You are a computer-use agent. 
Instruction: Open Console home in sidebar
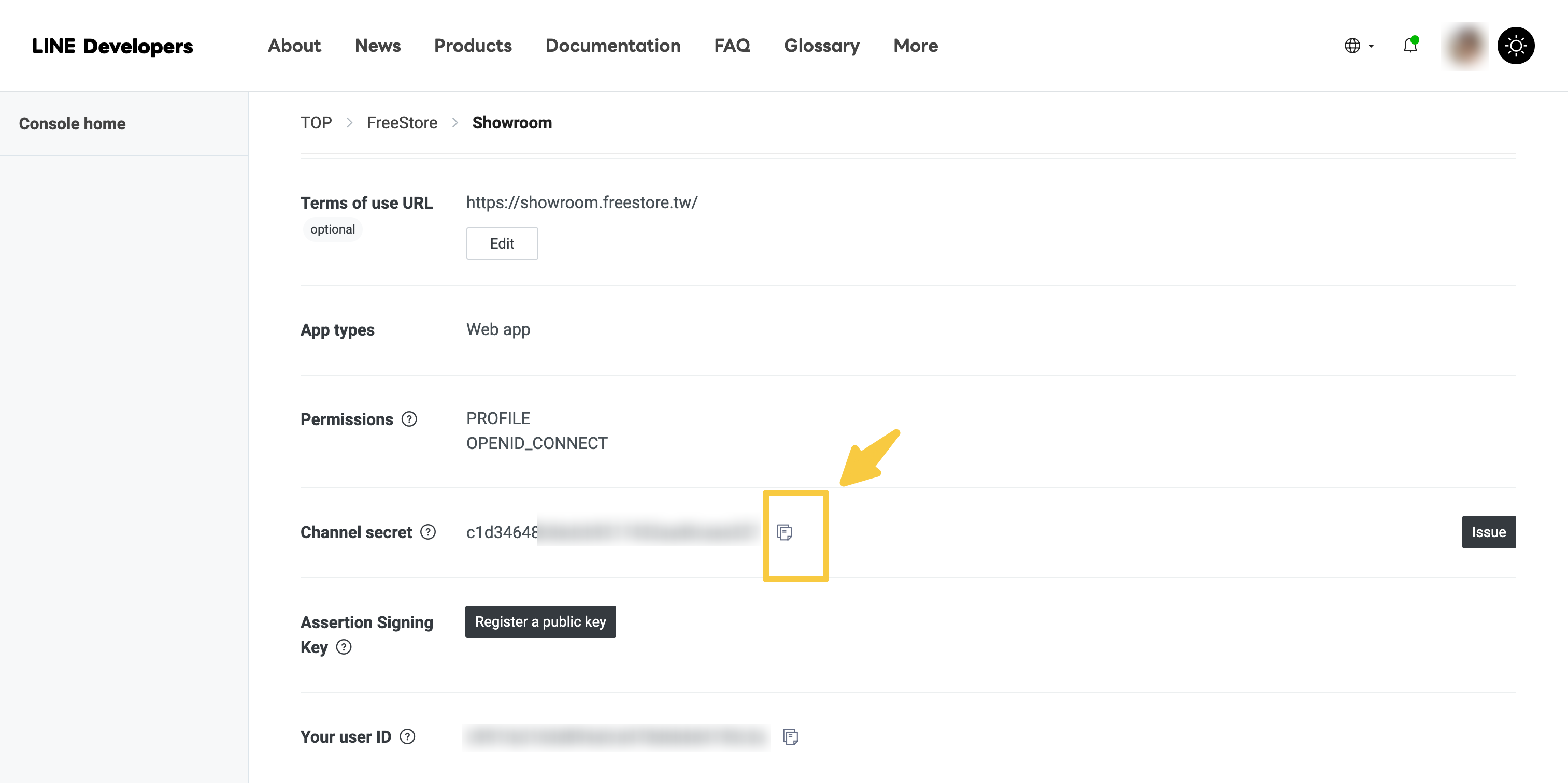pyautogui.click(x=72, y=123)
